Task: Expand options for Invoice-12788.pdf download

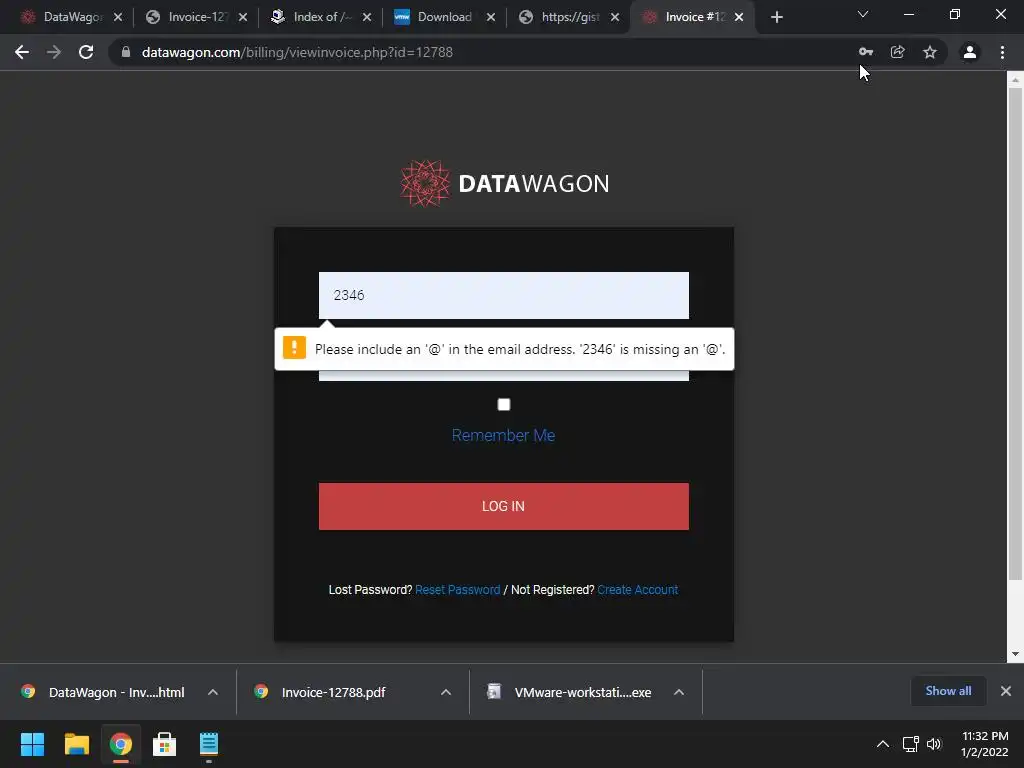Action: (446, 692)
